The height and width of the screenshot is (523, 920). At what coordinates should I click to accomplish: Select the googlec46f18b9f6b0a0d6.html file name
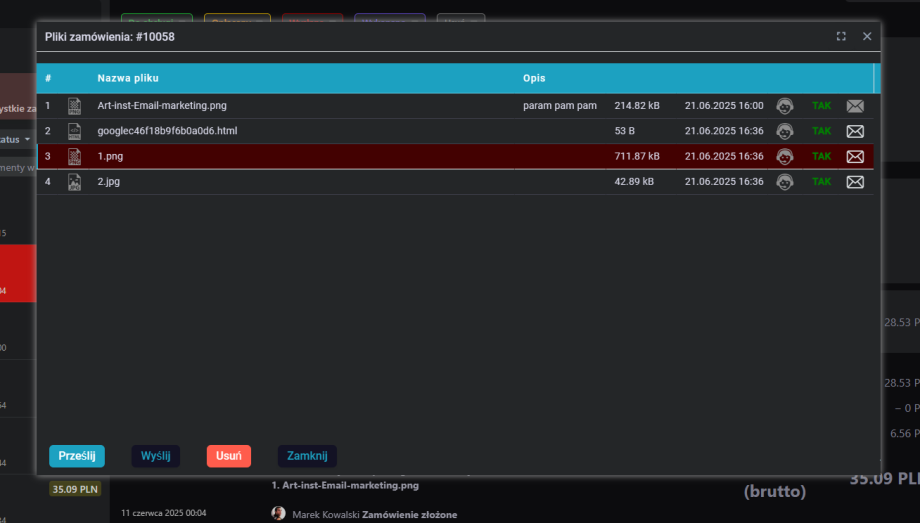click(167, 131)
